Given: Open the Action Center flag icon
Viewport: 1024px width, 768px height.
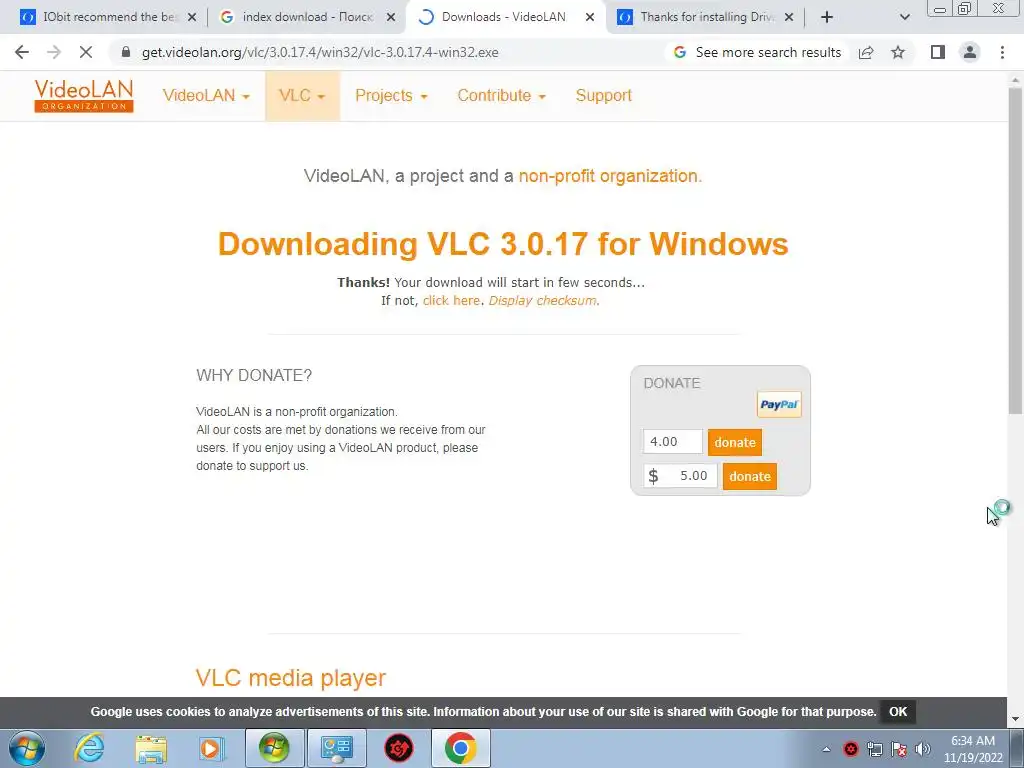Looking at the screenshot, I should tap(899, 749).
